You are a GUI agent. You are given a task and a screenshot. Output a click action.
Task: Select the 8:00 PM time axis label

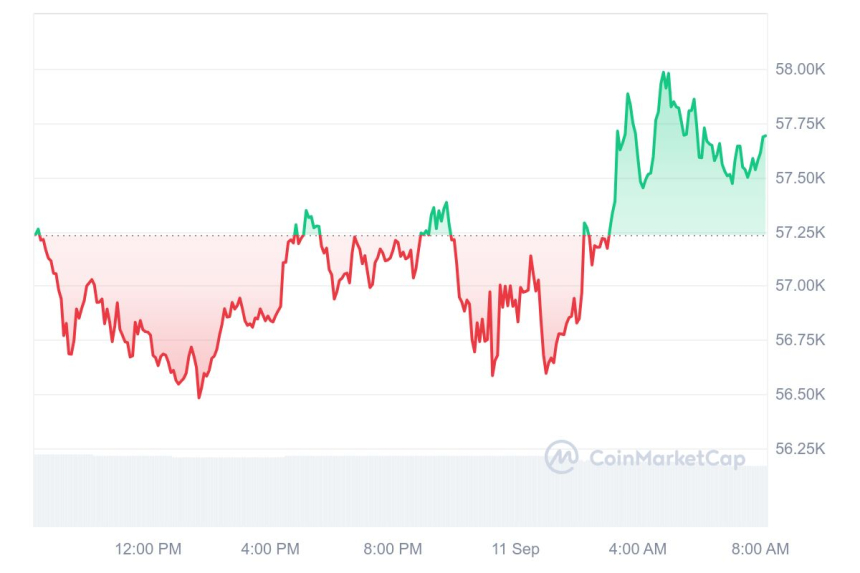(x=392, y=549)
